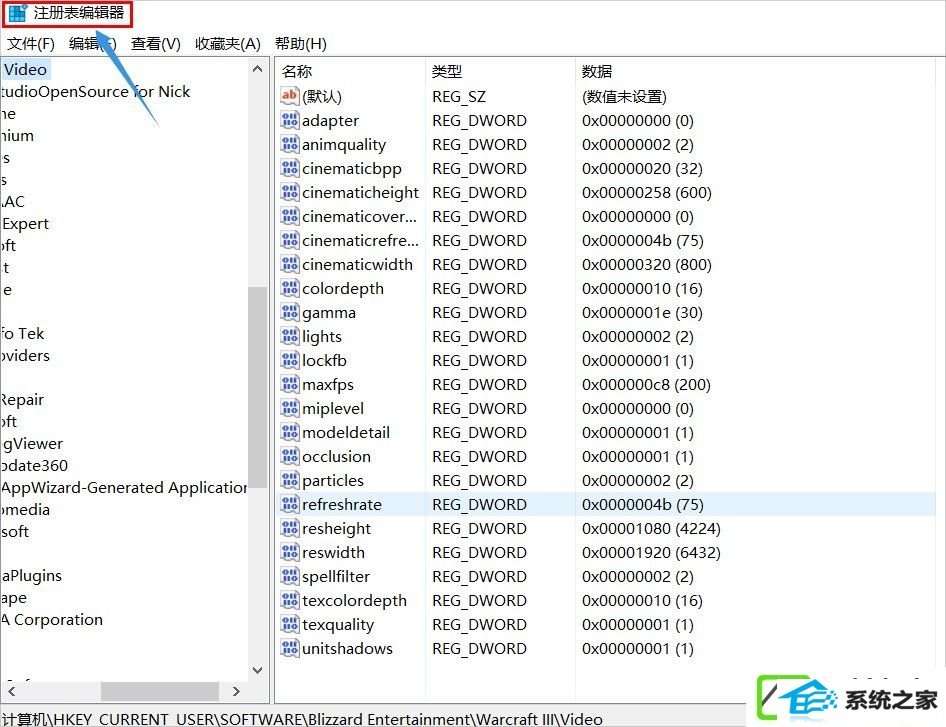Click the icon beside colordepth
Screen dimensions: 946x727
coord(290,288)
